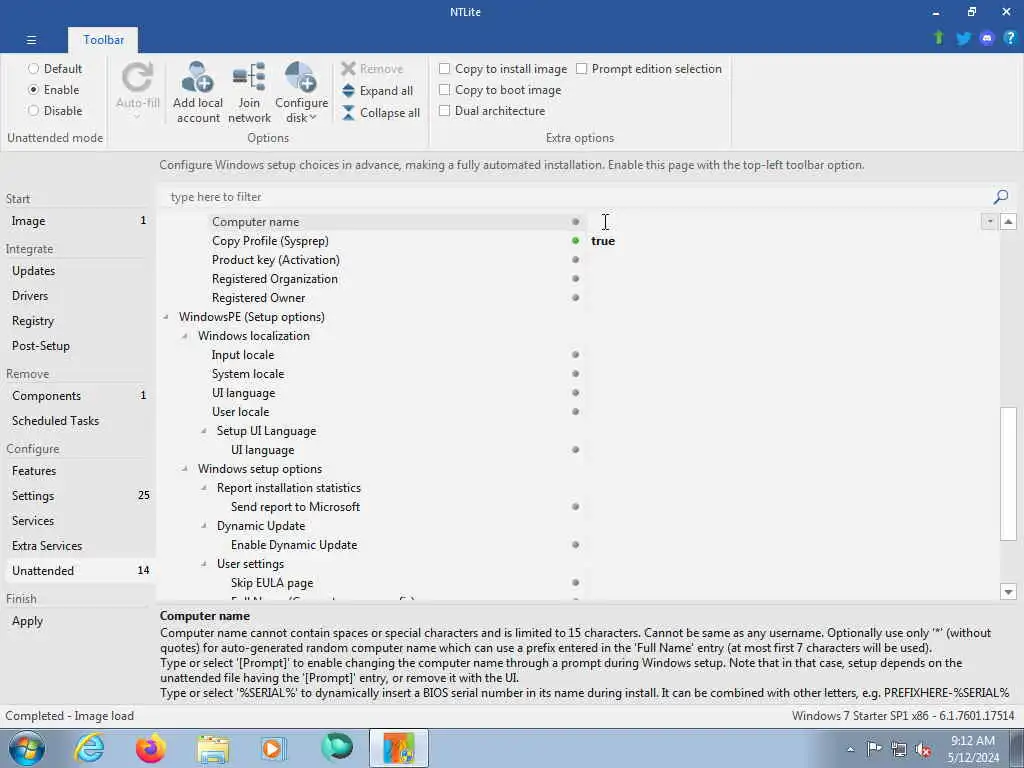This screenshot has width=1024, height=768.
Task: Check Dual architecture
Action: (445, 110)
